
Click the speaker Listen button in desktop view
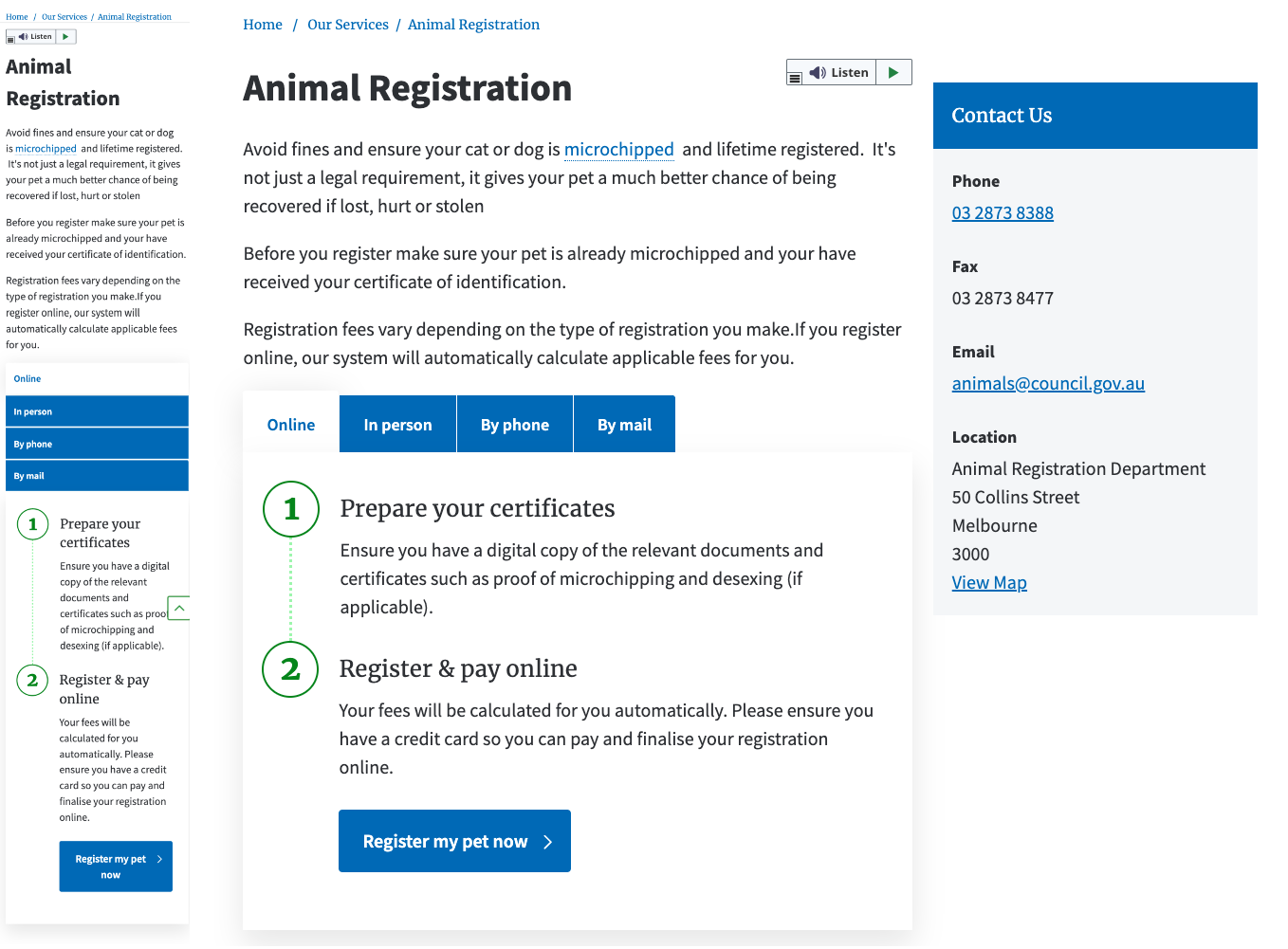839,72
